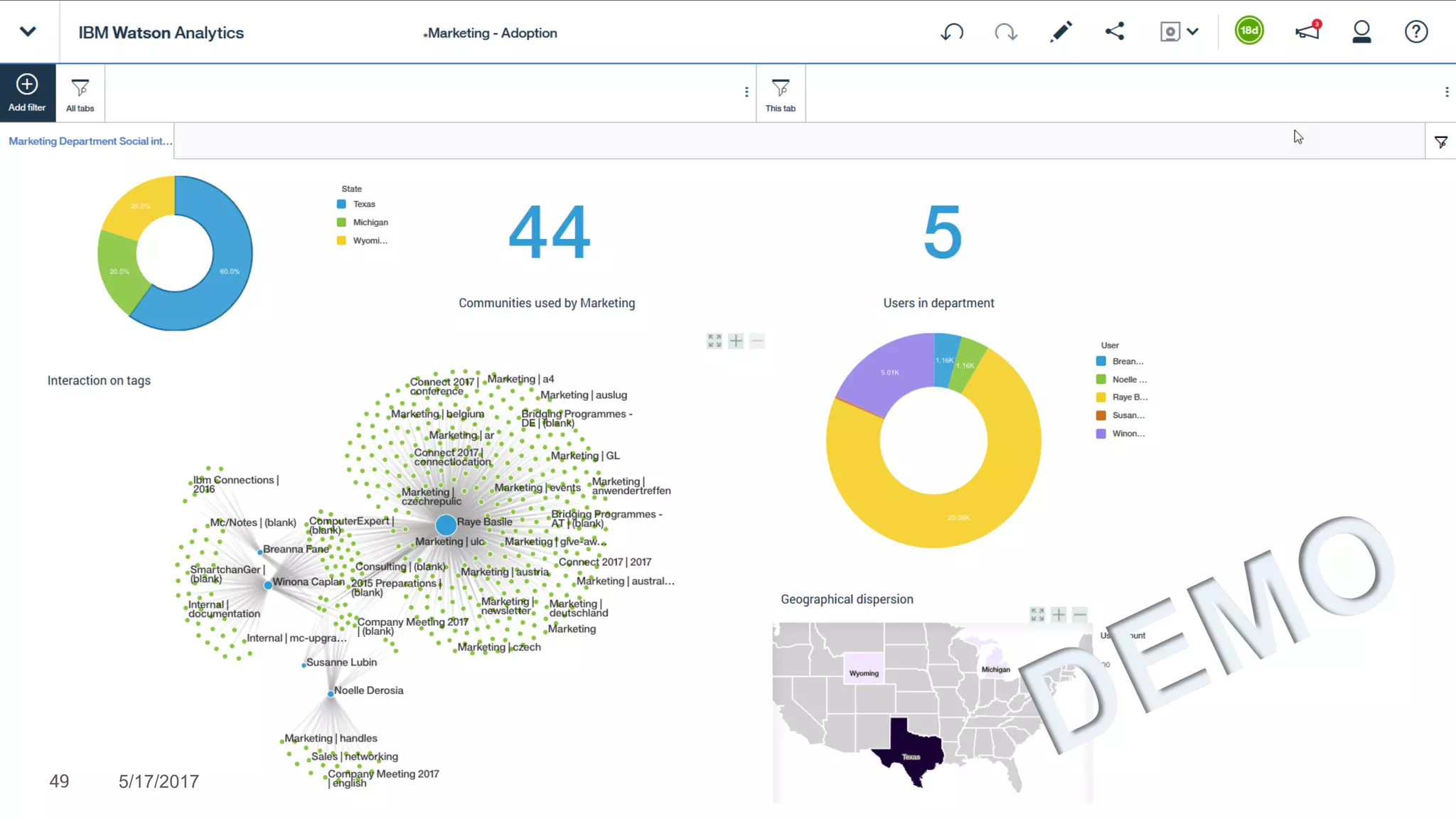
Task: Click the Undo arrow icon
Action: [952, 32]
